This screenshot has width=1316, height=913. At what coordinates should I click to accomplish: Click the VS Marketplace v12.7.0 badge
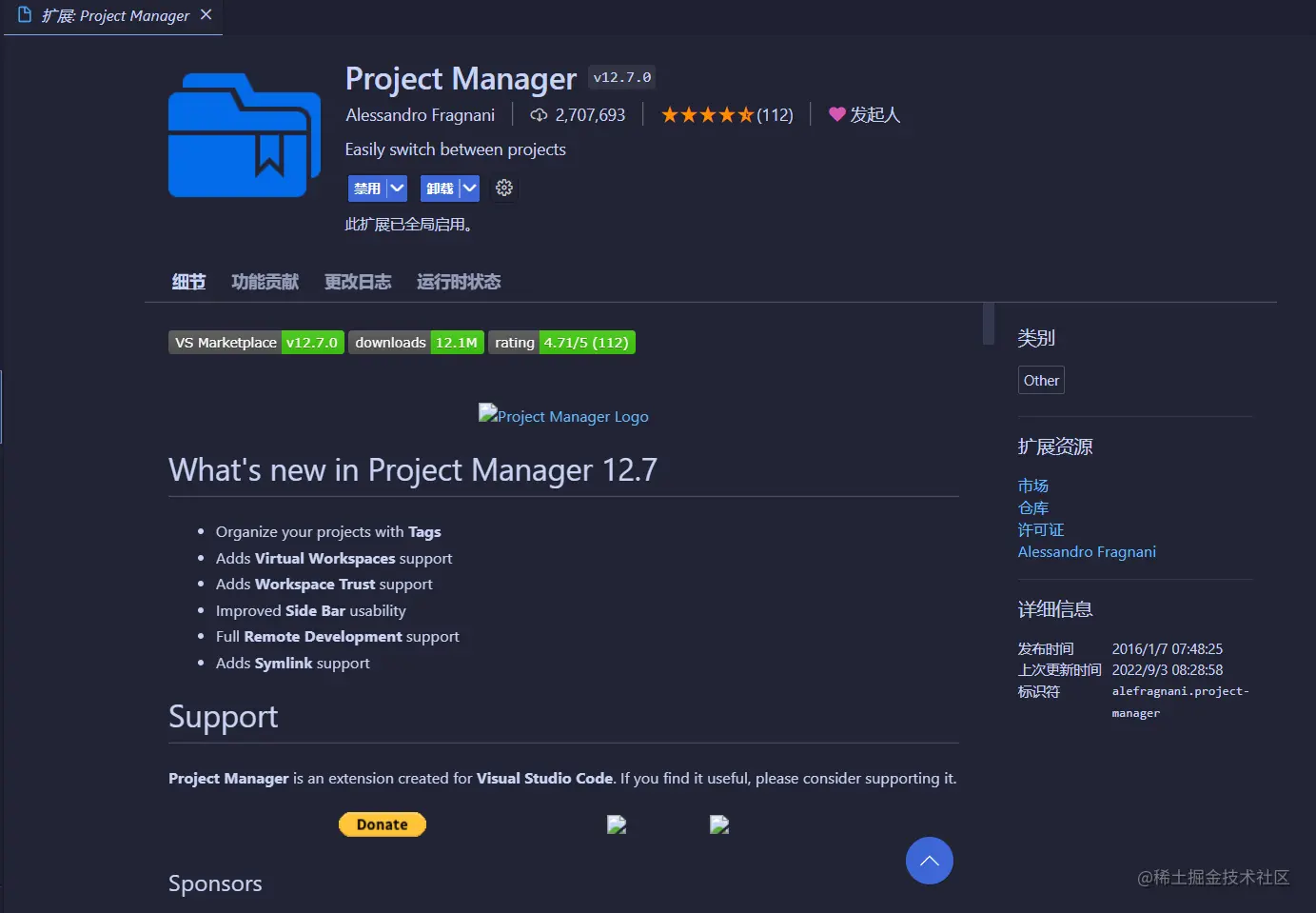256,343
